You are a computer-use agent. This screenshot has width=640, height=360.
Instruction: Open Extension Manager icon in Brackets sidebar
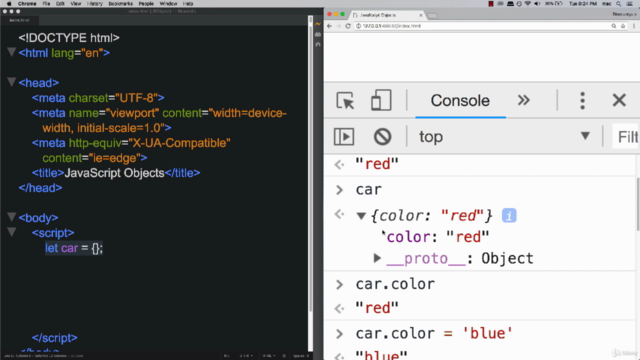(x=318, y=35)
